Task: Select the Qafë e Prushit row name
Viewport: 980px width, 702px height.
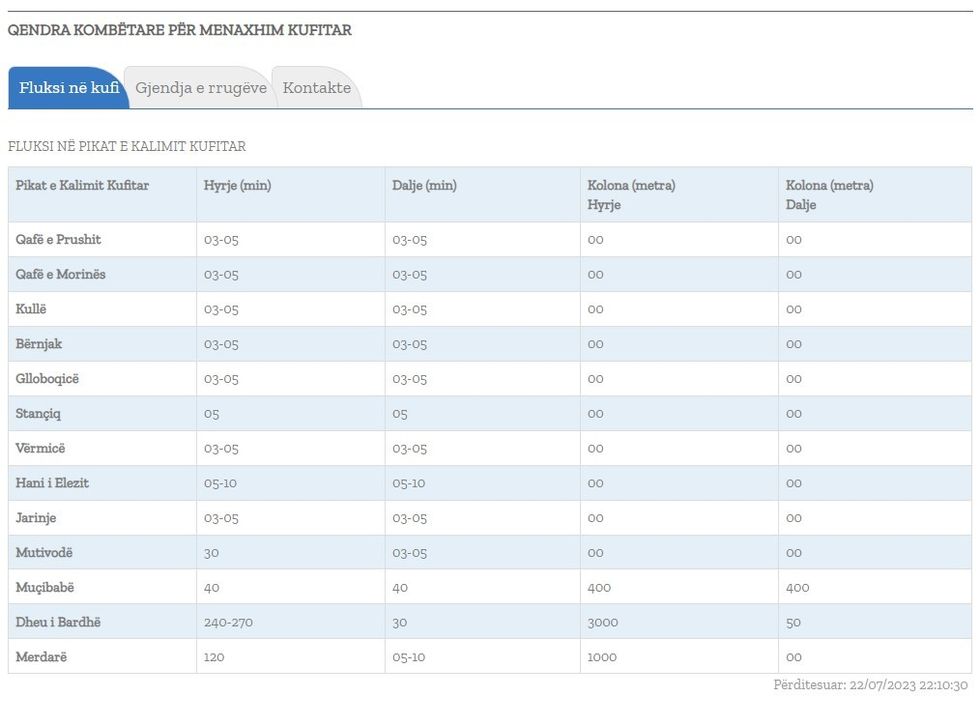Action: (x=58, y=240)
